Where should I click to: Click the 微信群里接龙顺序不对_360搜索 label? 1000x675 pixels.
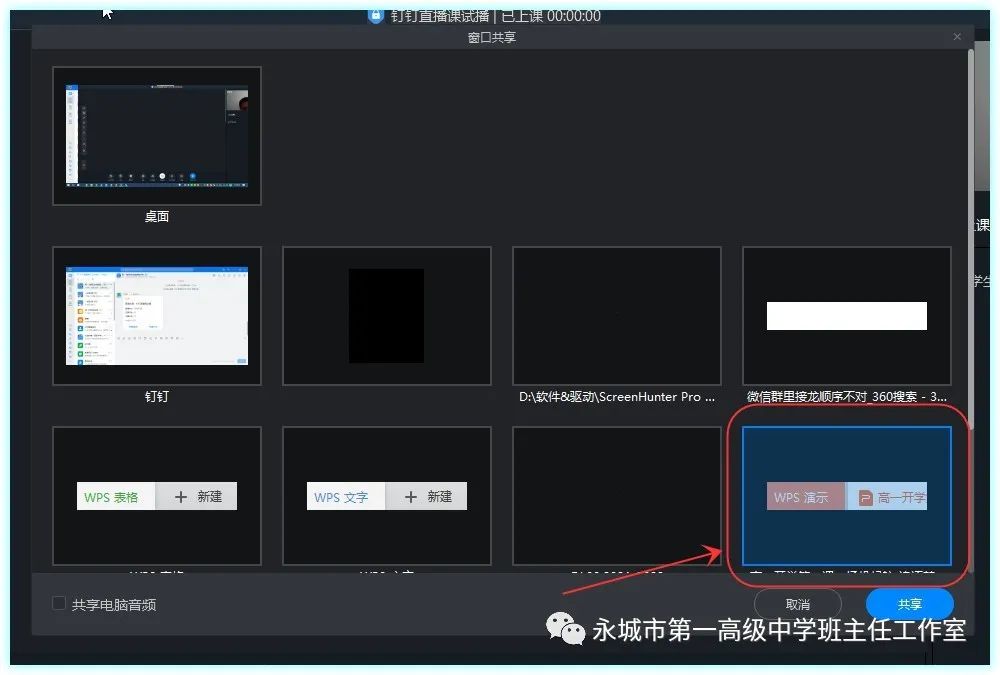(846, 397)
